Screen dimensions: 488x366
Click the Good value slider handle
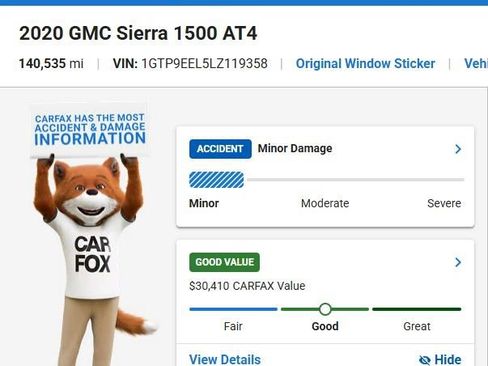pyautogui.click(x=325, y=309)
